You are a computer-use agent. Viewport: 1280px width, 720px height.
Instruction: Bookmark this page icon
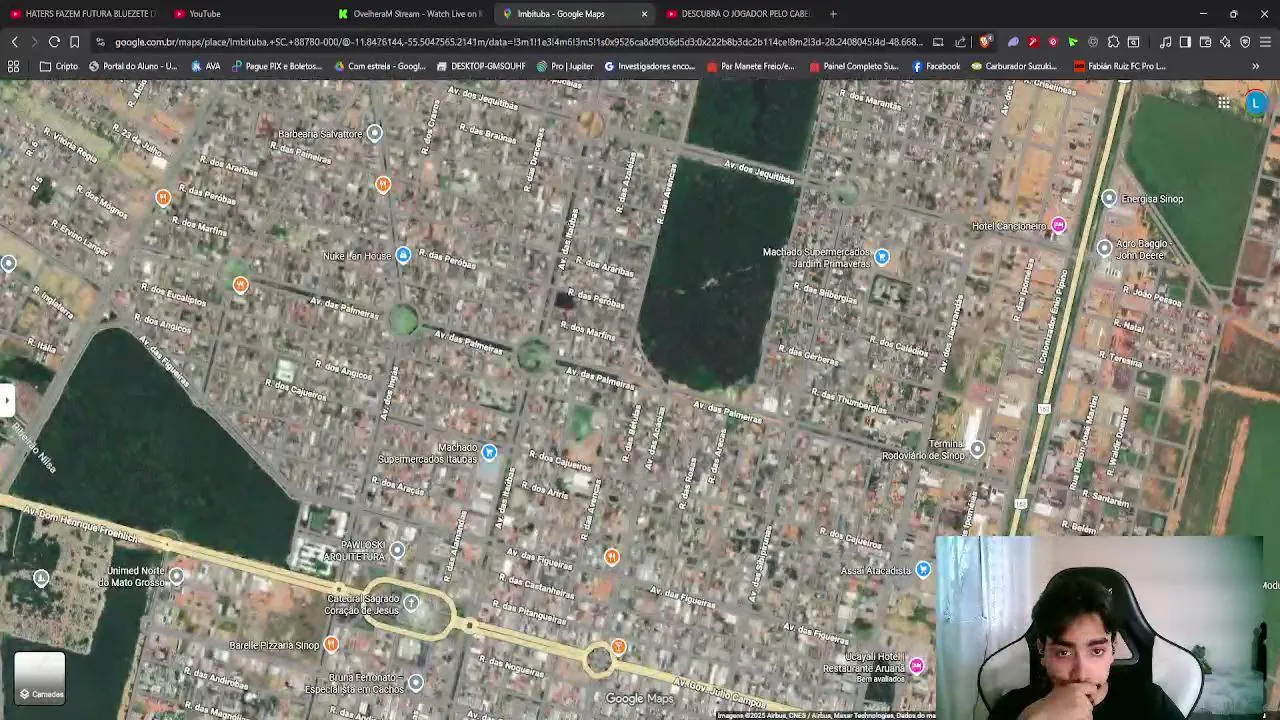pos(74,42)
